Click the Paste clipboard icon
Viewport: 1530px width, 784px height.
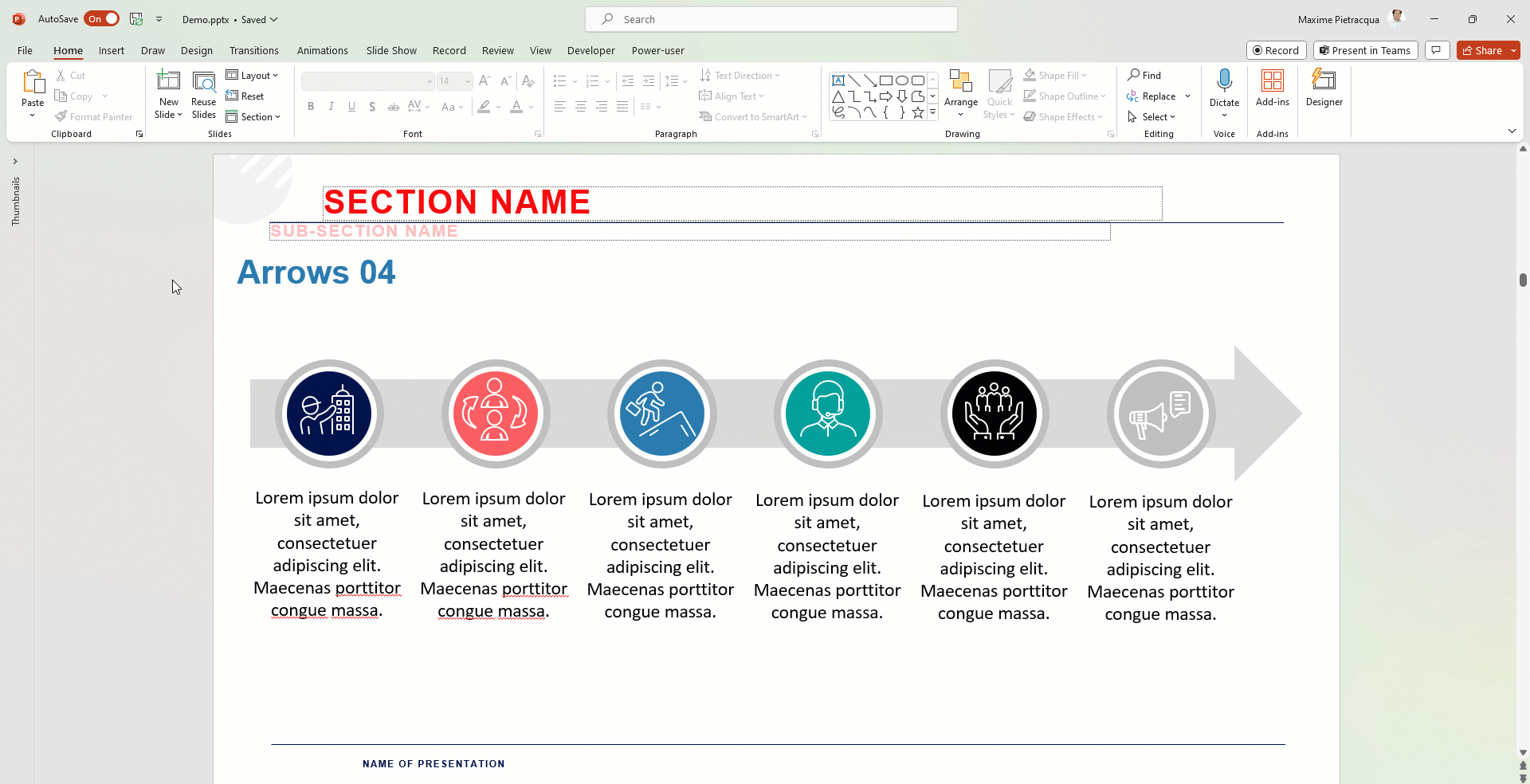coord(33,81)
